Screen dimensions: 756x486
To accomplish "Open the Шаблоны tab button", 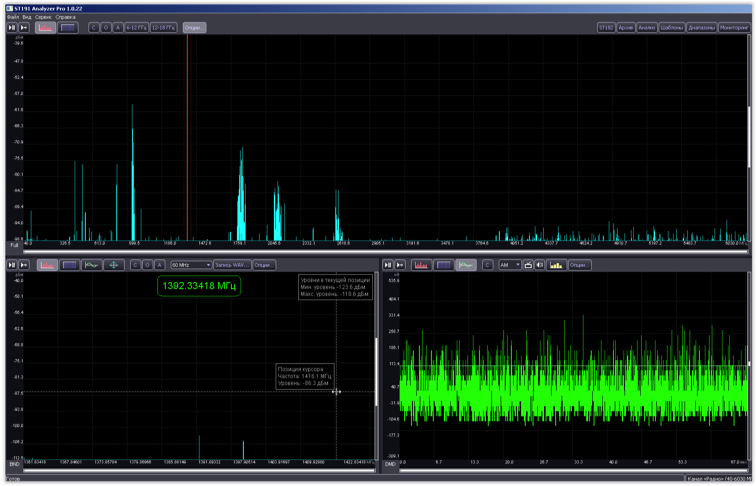I will [x=672, y=28].
